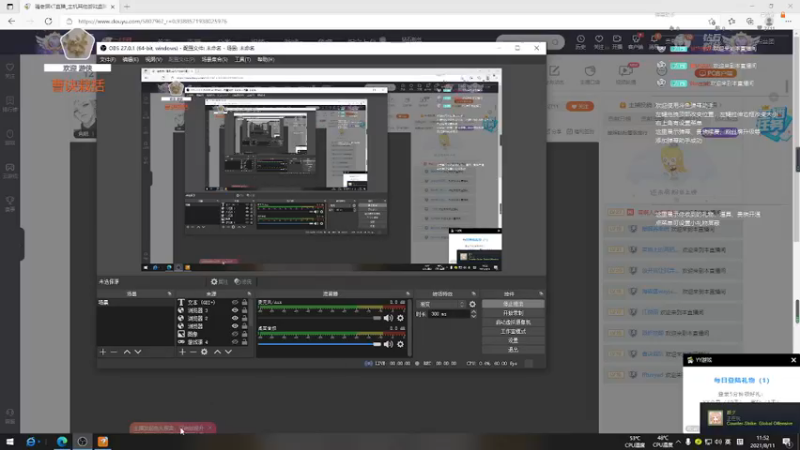Viewport: 800px width, 450px height.
Task: Click the 开始录制 button
Action: coord(513,313)
